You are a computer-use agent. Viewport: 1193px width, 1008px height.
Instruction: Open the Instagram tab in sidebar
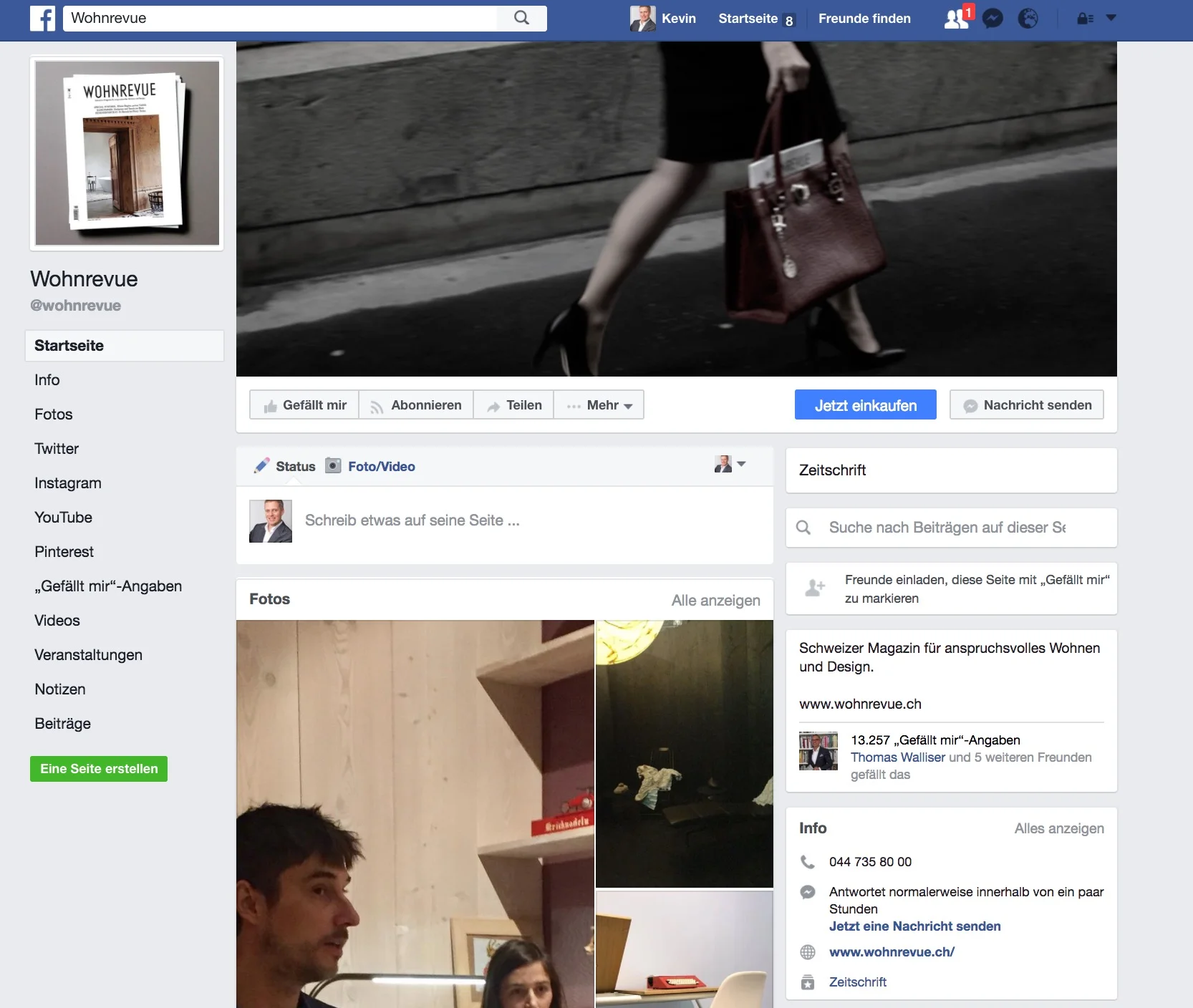click(68, 483)
